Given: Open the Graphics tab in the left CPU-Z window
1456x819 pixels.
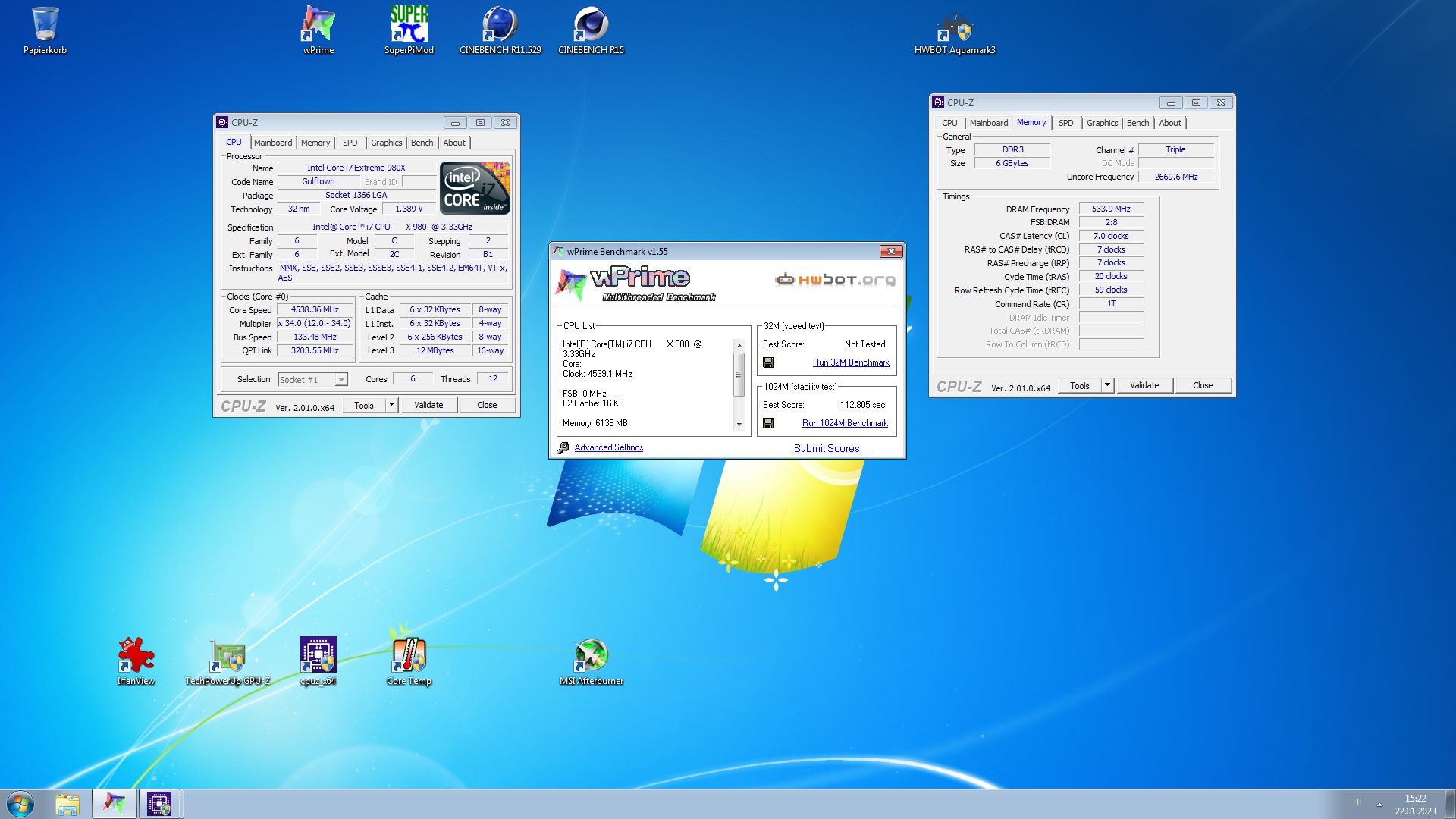Looking at the screenshot, I should [x=387, y=143].
